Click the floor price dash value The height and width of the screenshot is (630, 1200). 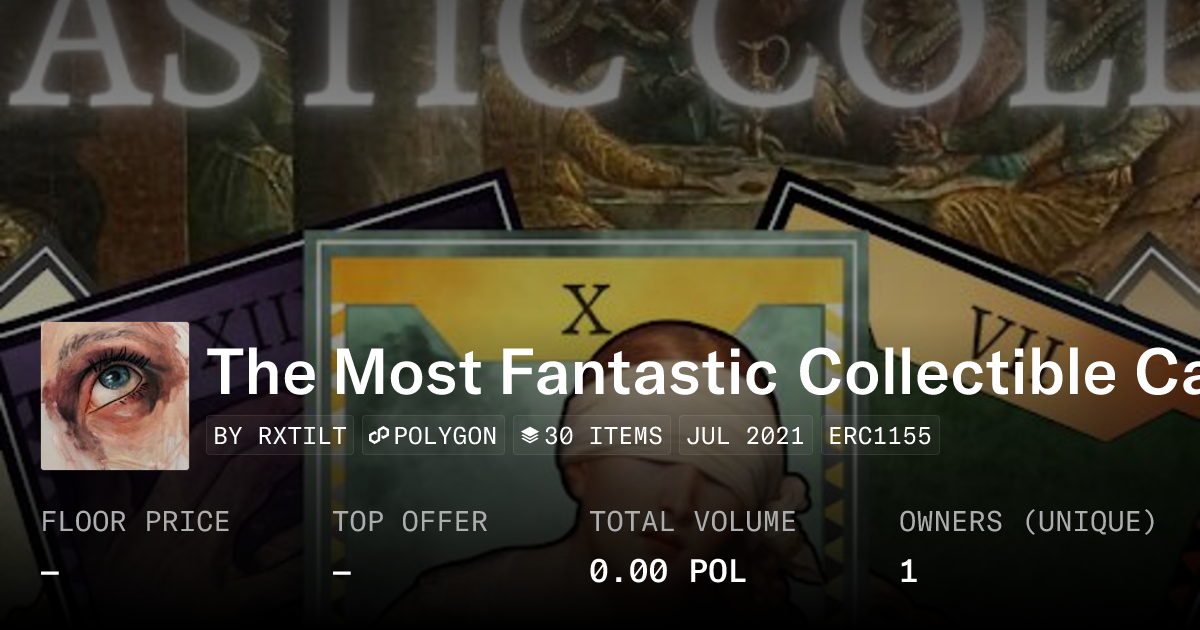pyautogui.click(x=50, y=573)
